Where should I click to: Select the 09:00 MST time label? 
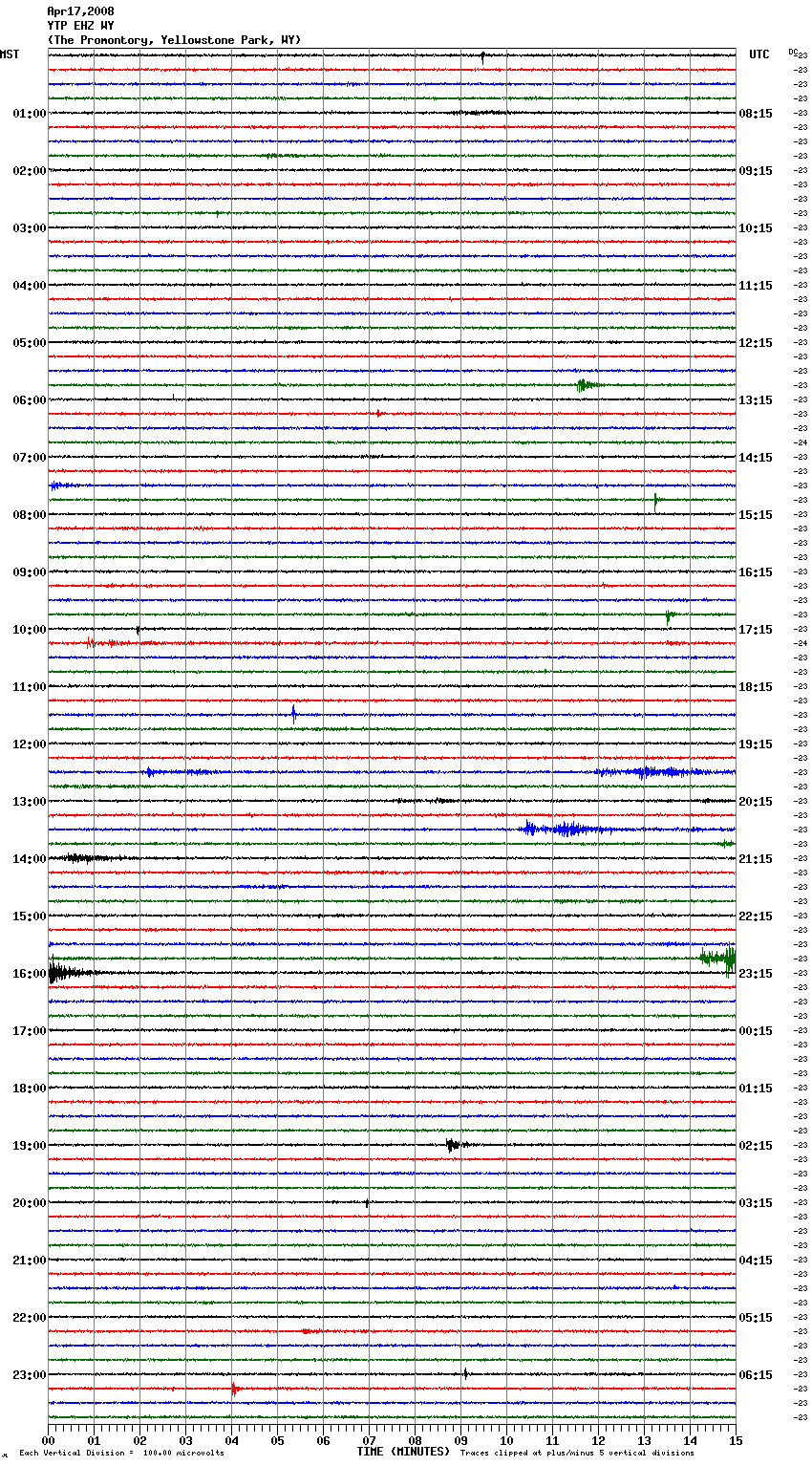point(30,572)
